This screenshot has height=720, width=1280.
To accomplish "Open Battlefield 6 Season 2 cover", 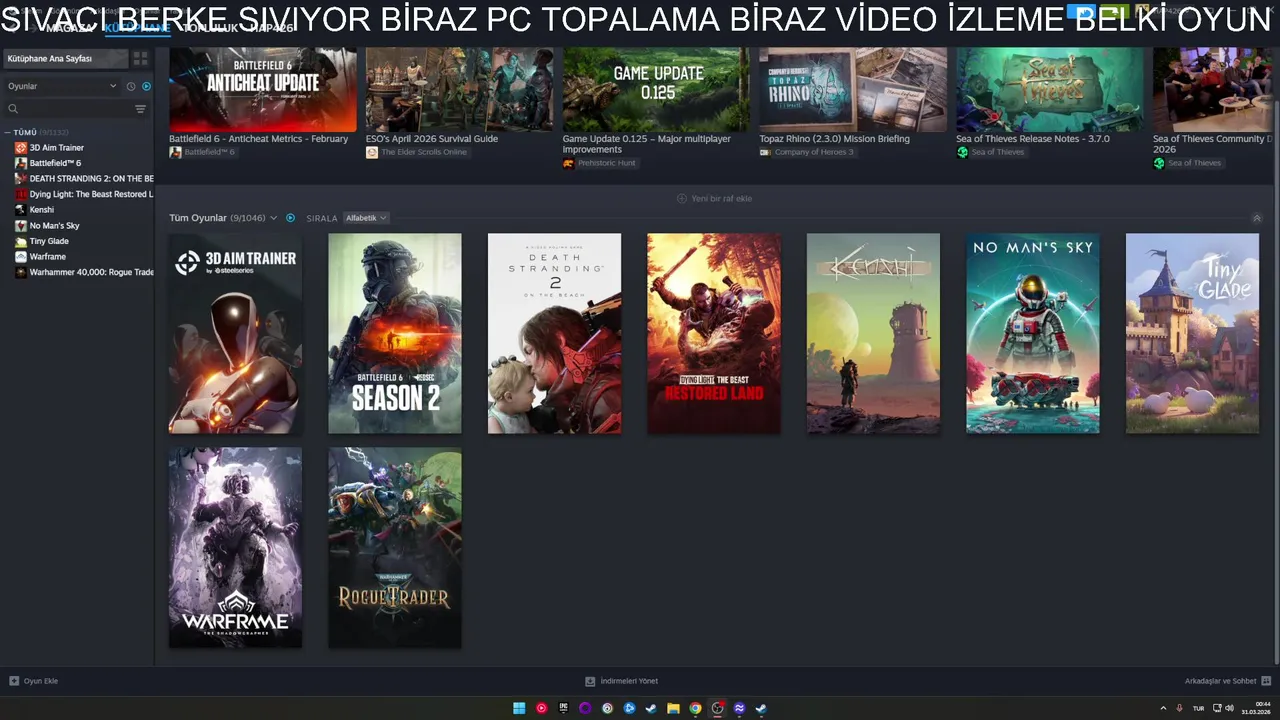I will pos(395,334).
